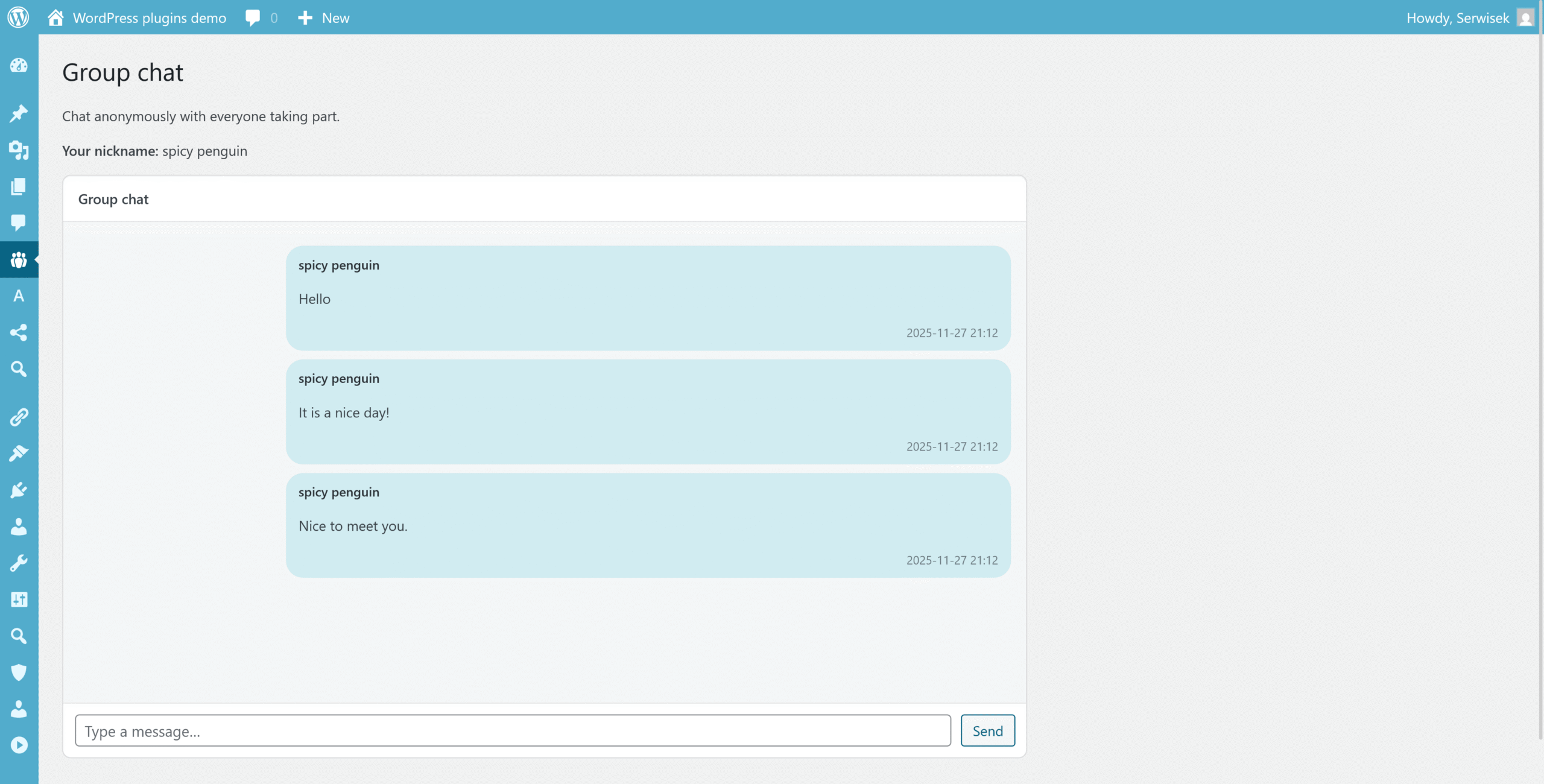1544x784 pixels.
Task: Open Comments speech bubble in sidebar
Action: click(19, 223)
